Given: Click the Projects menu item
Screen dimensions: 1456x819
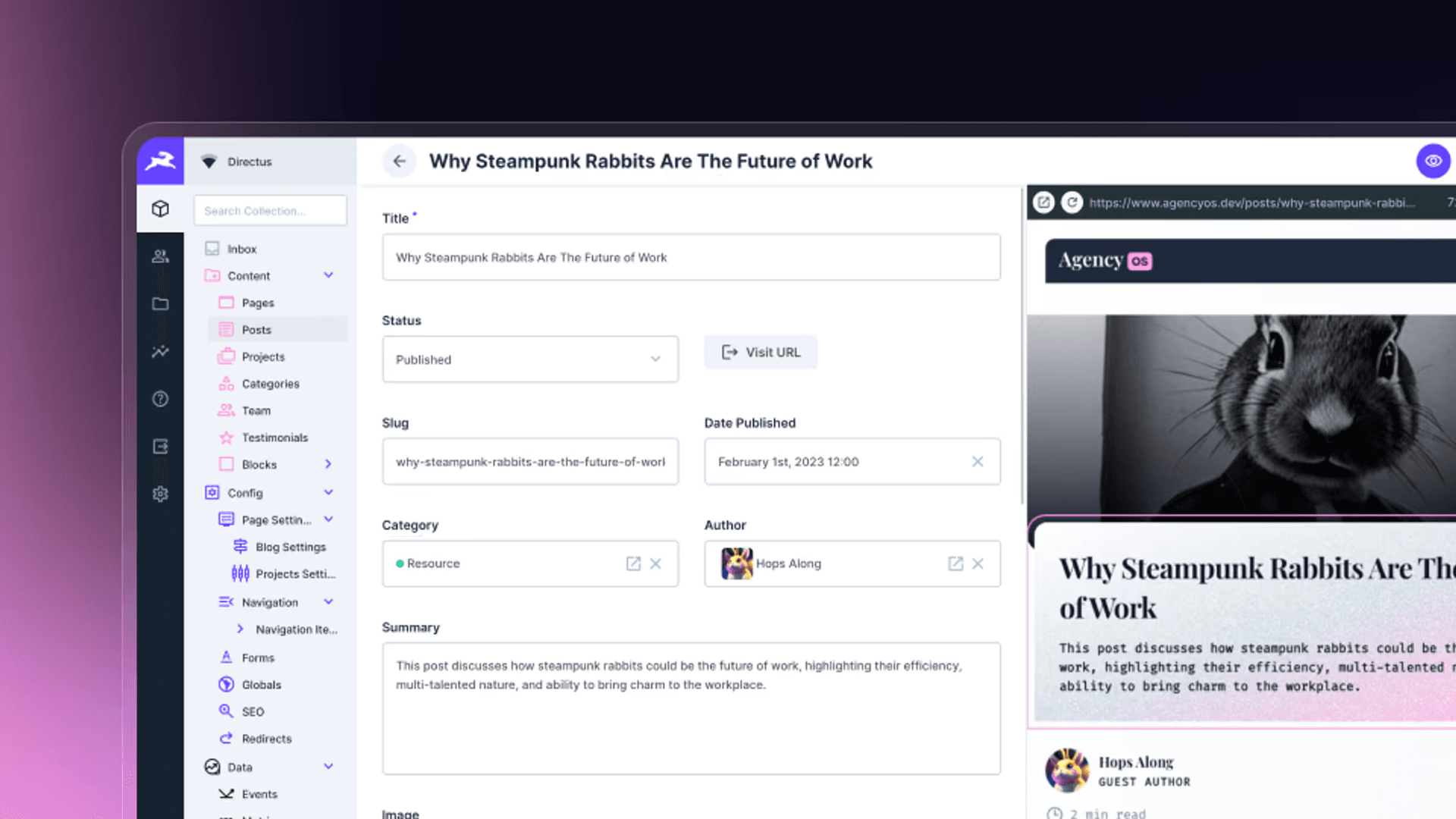Looking at the screenshot, I should click(x=263, y=356).
